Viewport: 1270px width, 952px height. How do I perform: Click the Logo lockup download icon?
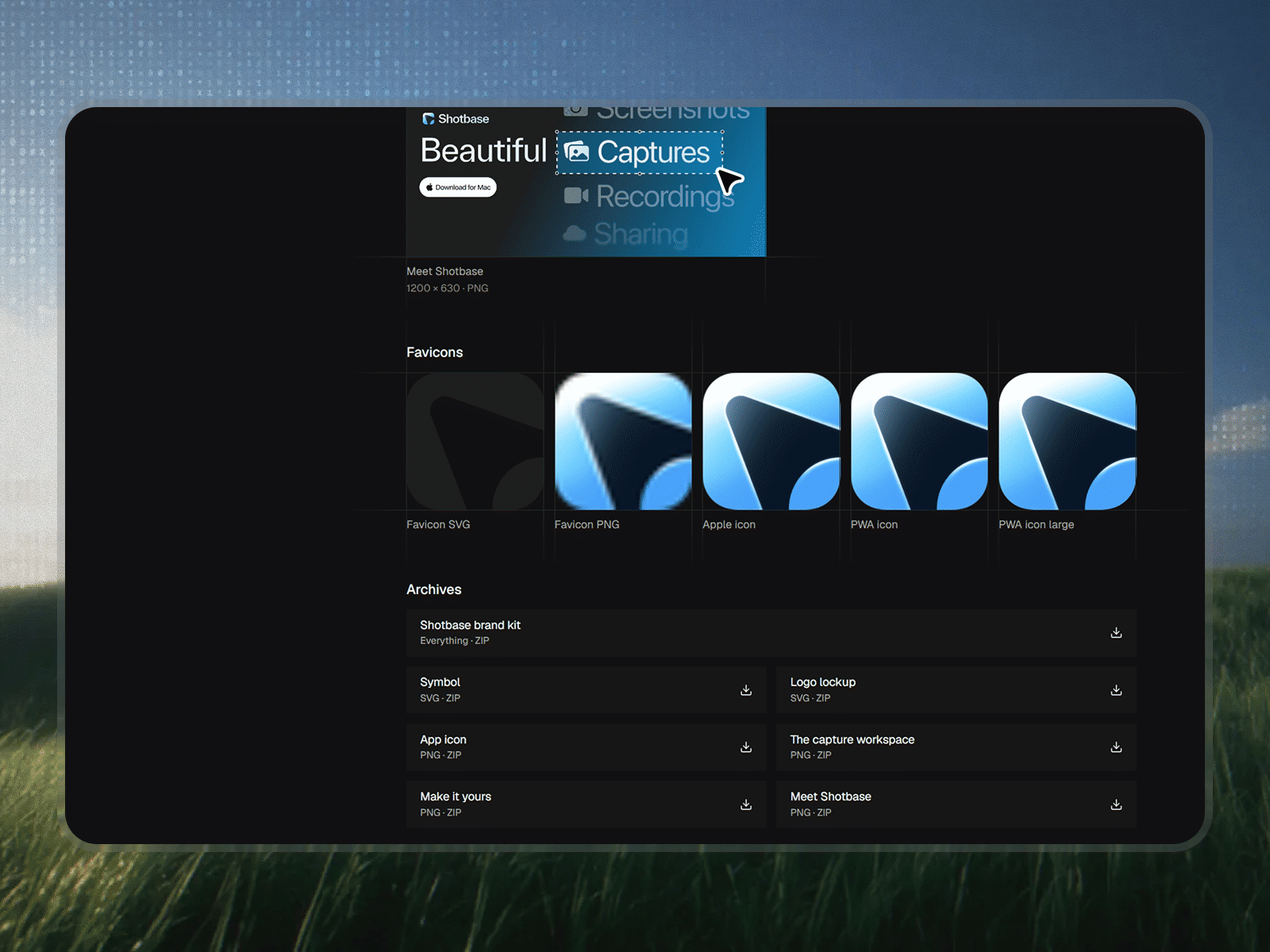point(1116,690)
